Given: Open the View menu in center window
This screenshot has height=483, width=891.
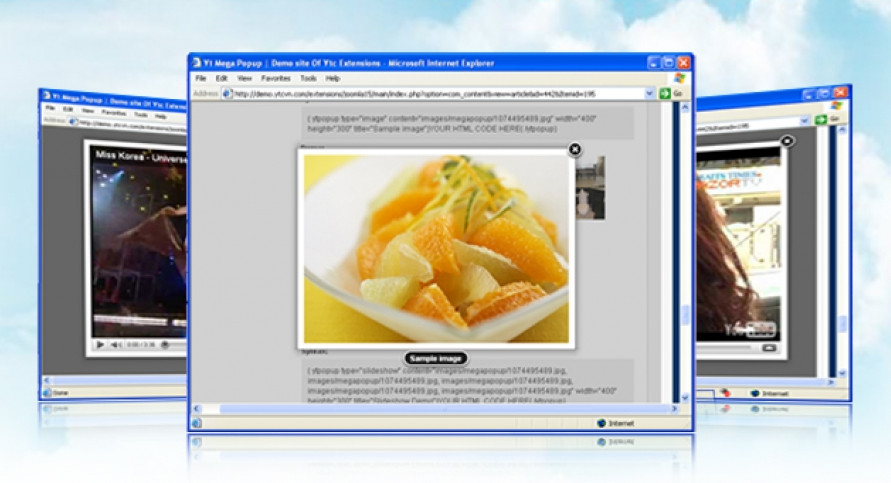Looking at the screenshot, I should pos(244,78).
